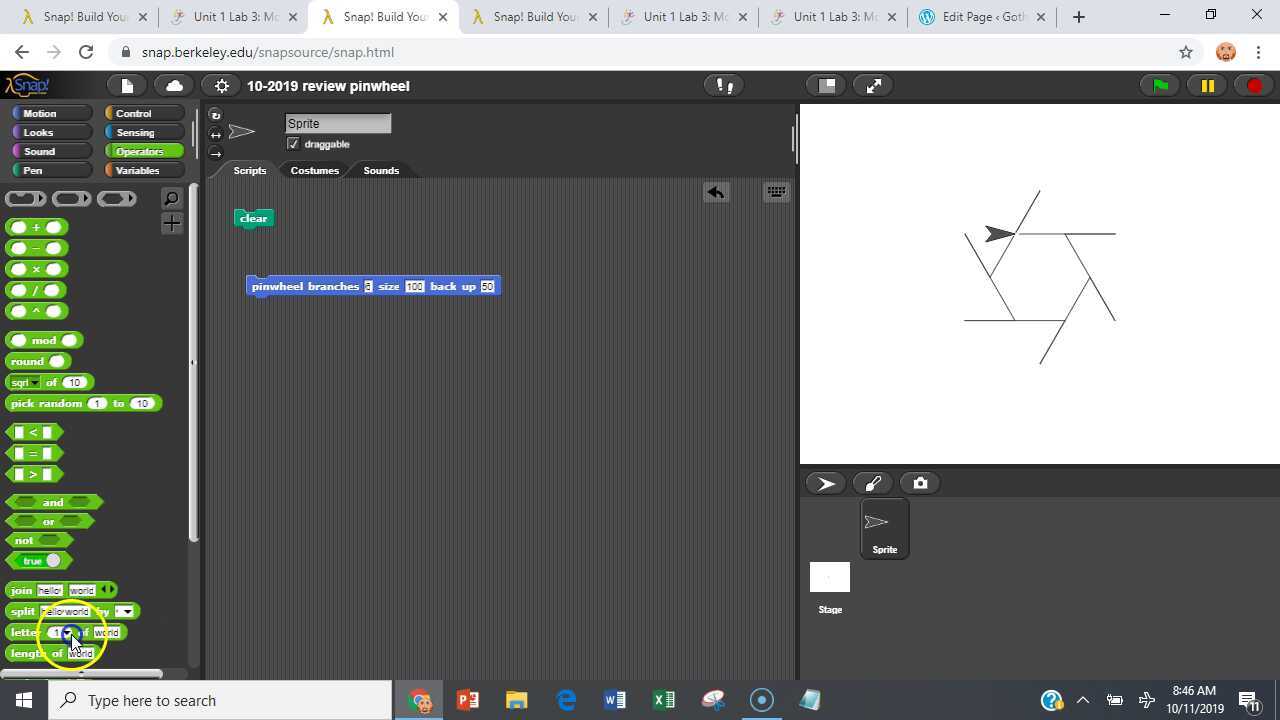Switch stage to presentation mode
The height and width of the screenshot is (720, 1280).
872,85
